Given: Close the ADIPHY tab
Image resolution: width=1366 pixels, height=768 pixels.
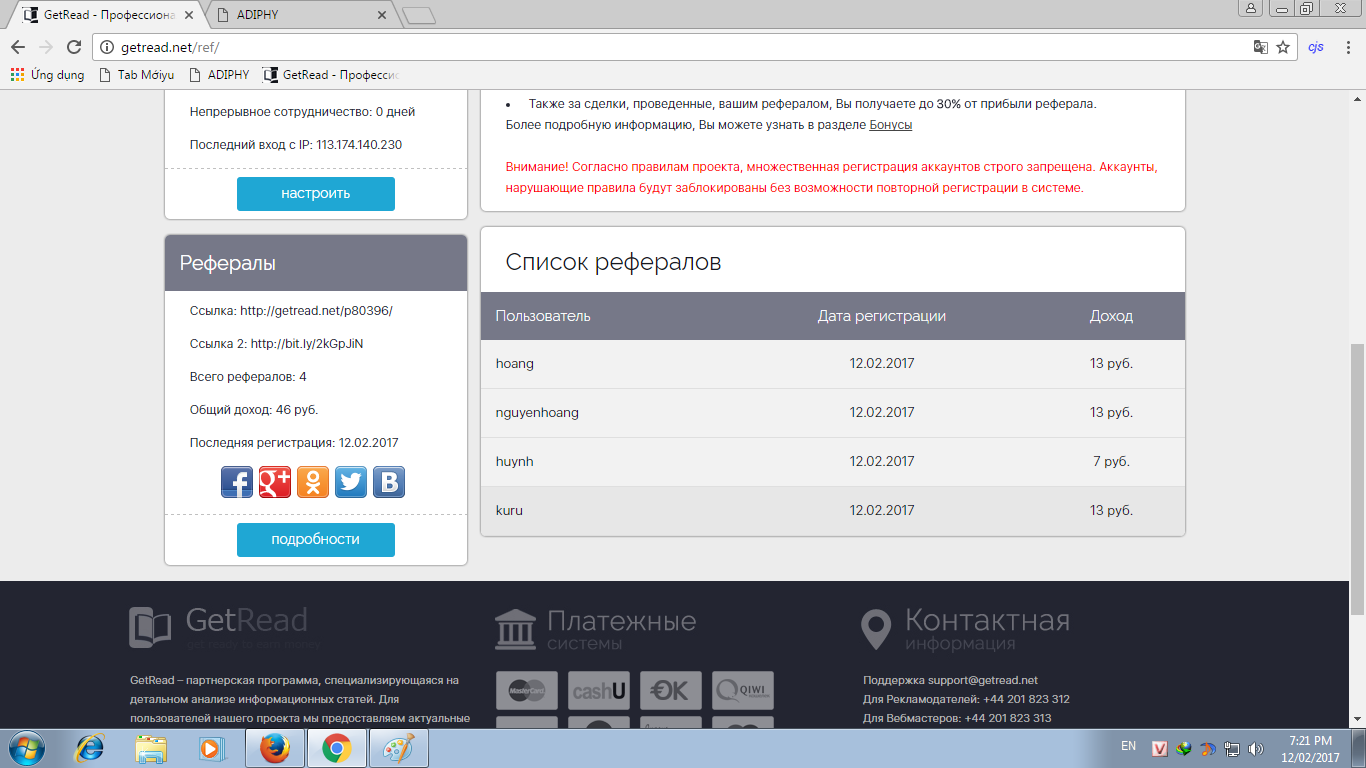Looking at the screenshot, I should click(x=381, y=15).
